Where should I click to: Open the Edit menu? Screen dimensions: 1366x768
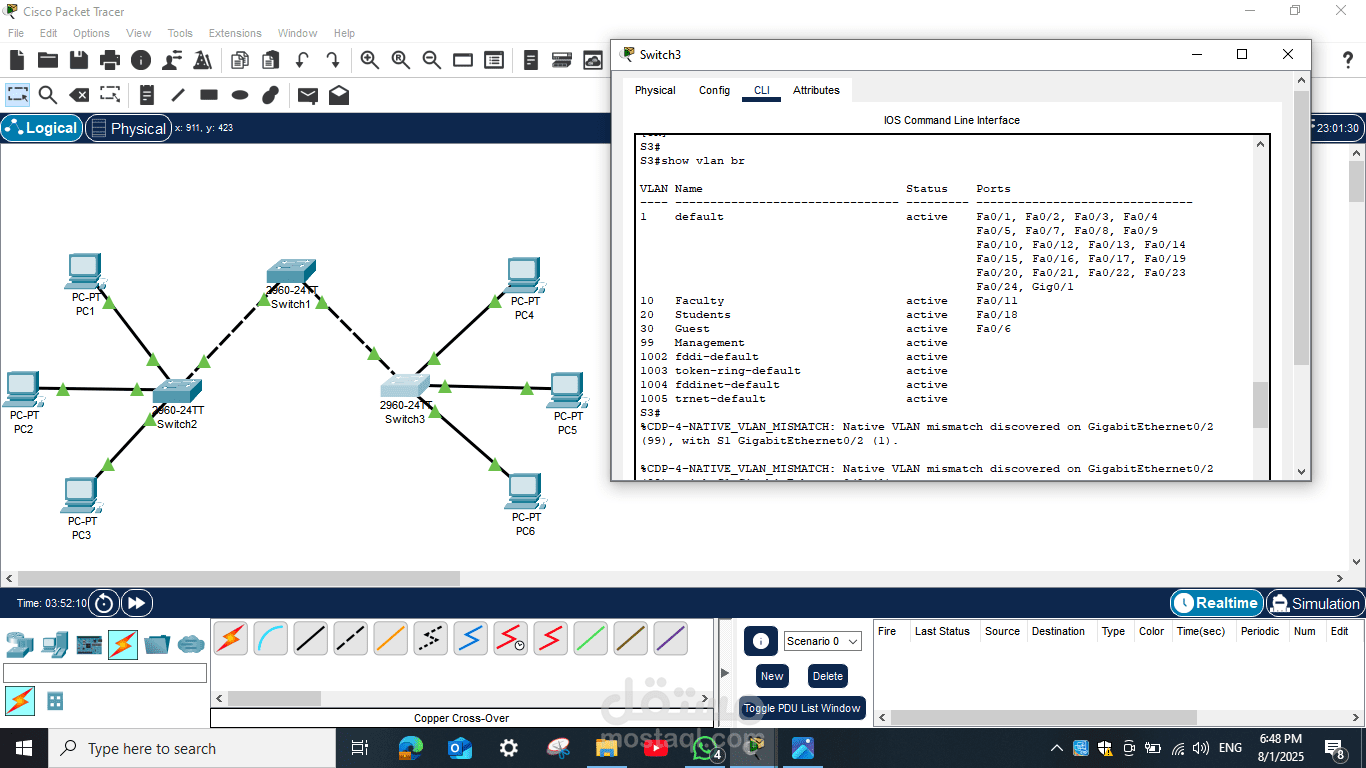pyautogui.click(x=48, y=33)
